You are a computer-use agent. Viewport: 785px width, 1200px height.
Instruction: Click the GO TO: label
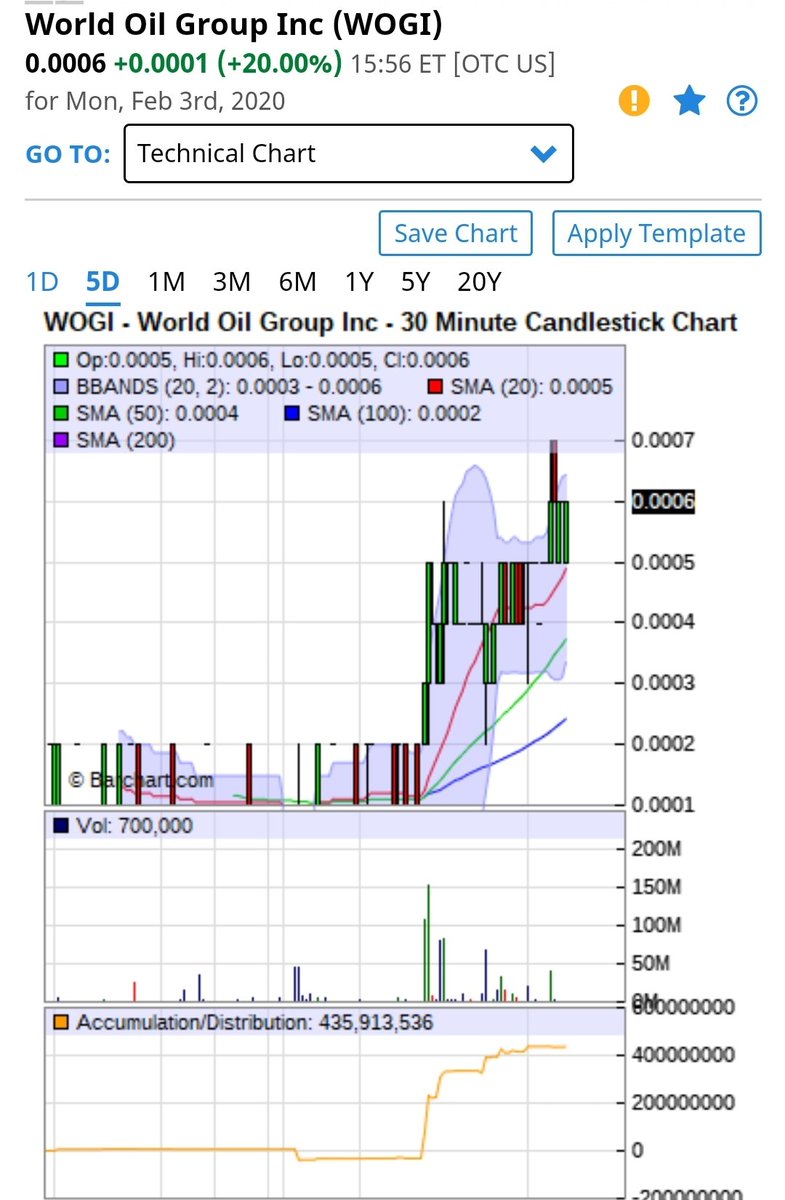coord(67,155)
